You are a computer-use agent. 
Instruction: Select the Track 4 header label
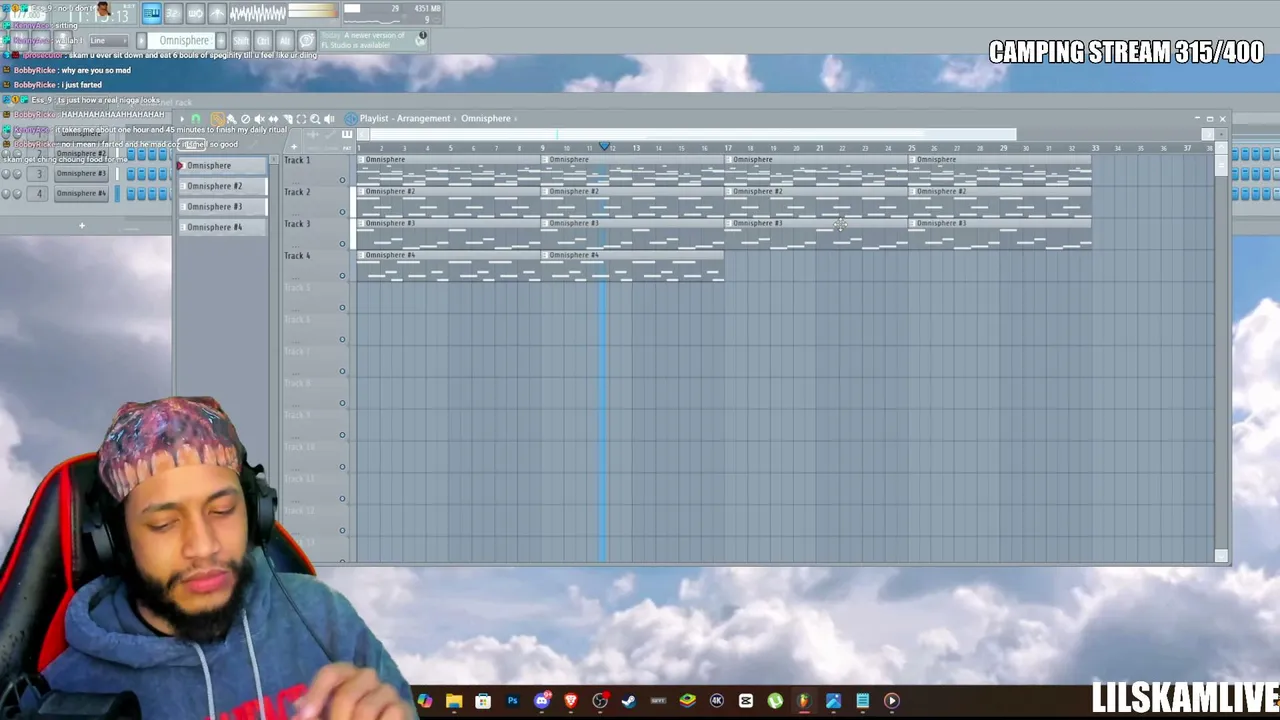(x=297, y=256)
